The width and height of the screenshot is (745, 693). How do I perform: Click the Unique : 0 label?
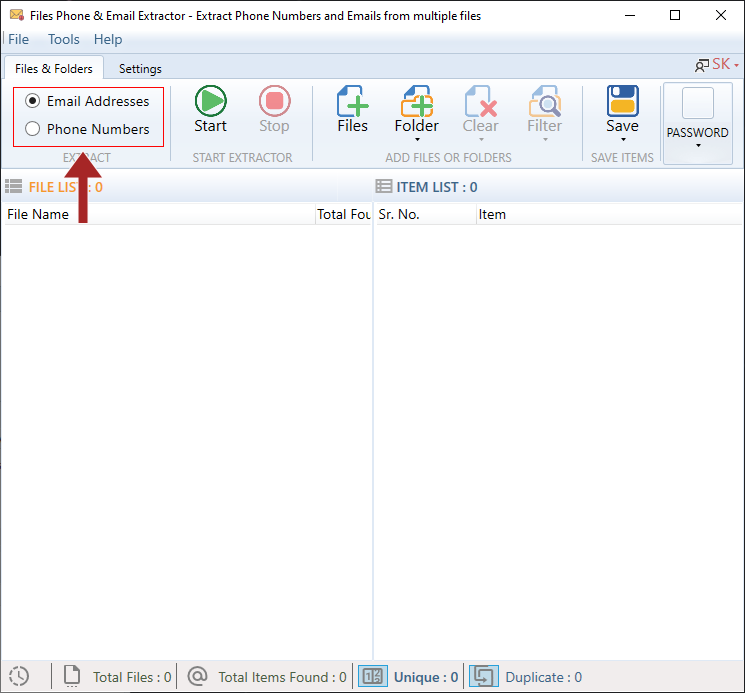click(x=426, y=677)
